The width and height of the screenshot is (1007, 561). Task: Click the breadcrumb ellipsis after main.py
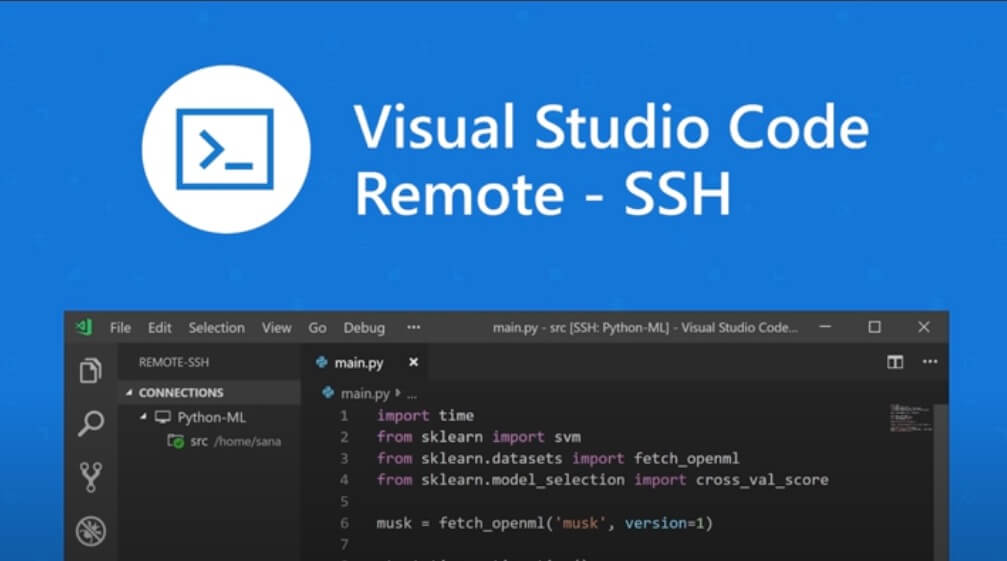coord(412,395)
